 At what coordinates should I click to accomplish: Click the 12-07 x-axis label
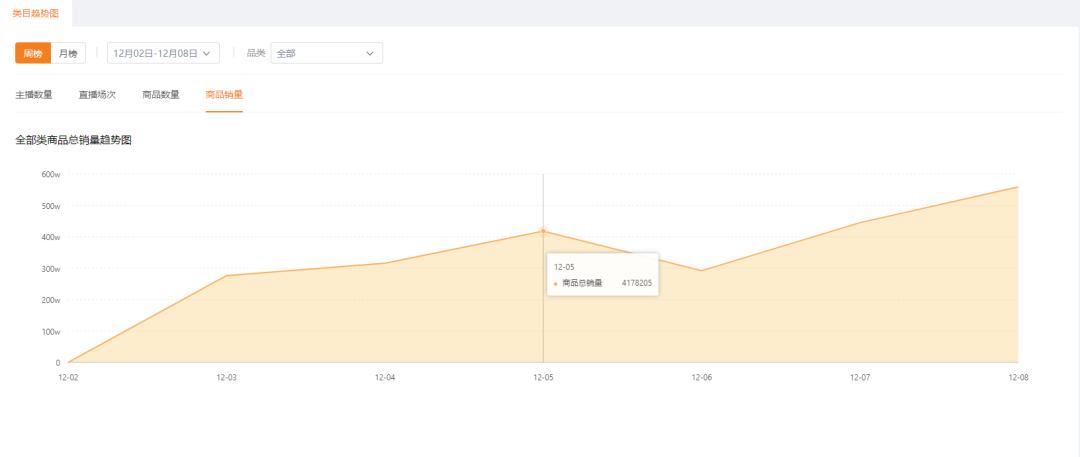860,377
